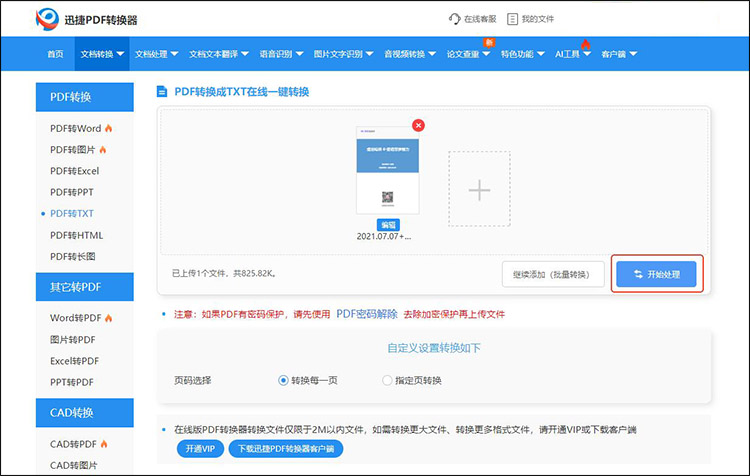Expand 图片文字识别 dropdown arrow
This screenshot has width=750, height=476.
click(369, 54)
